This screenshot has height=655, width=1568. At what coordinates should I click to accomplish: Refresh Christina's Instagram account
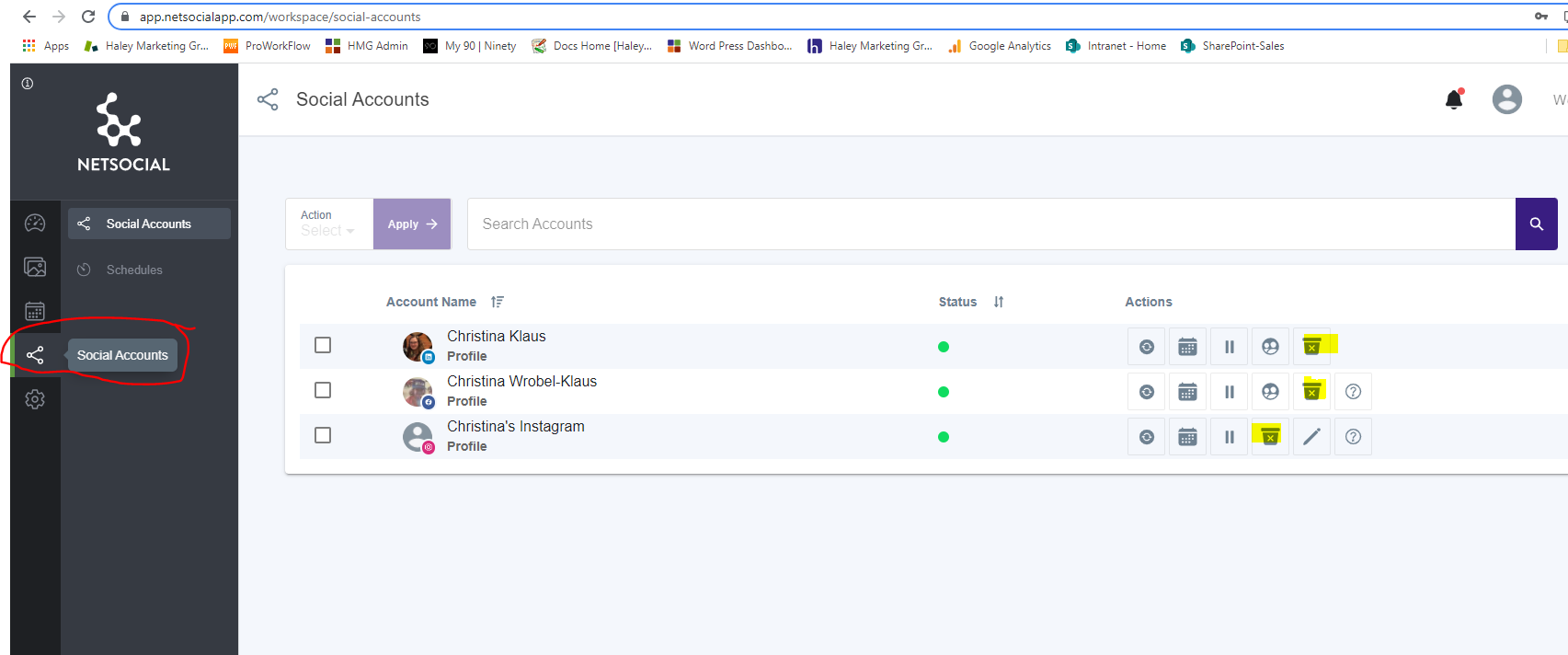1146,437
